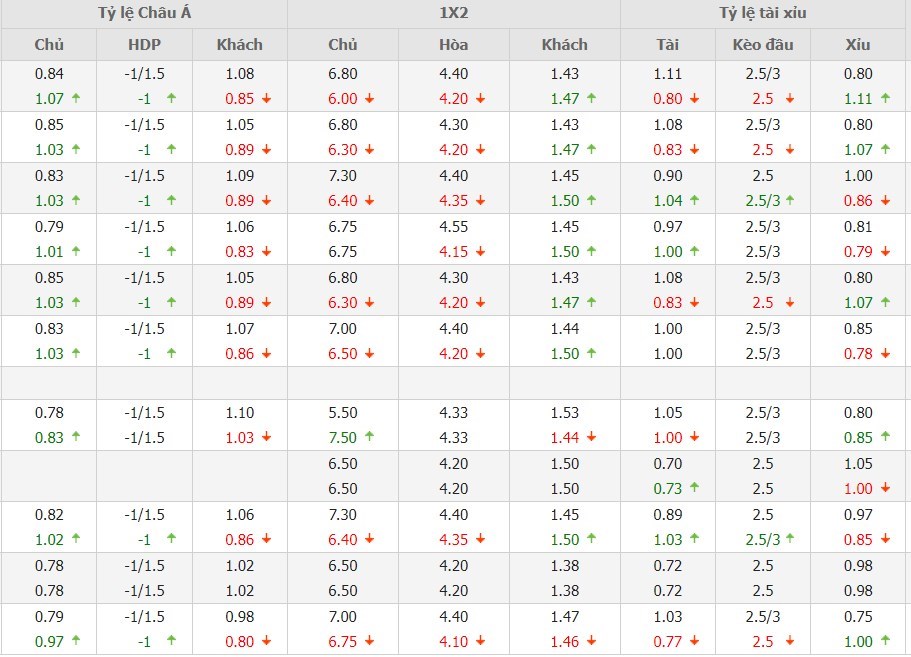The height and width of the screenshot is (657, 911).
Task: Click the HDP column header
Action: 145,44
